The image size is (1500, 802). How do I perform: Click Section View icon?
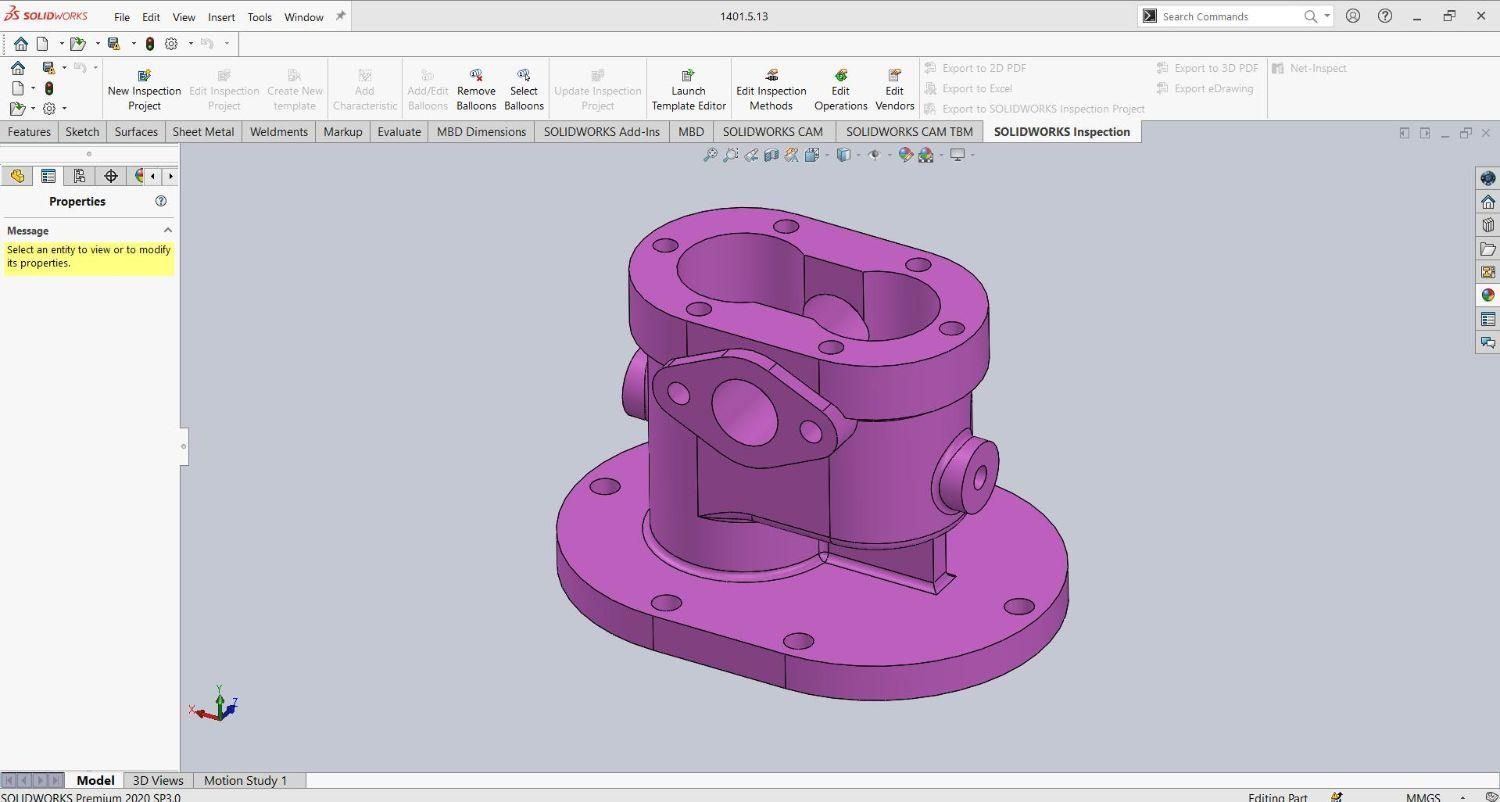coord(771,155)
